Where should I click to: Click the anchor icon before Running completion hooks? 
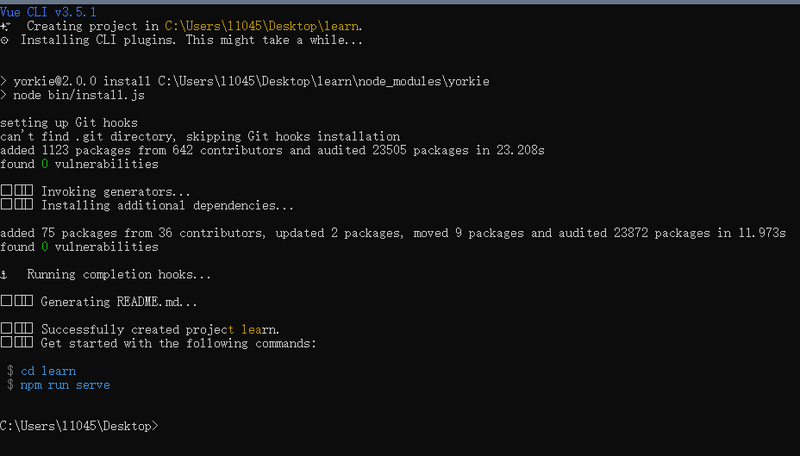5,274
